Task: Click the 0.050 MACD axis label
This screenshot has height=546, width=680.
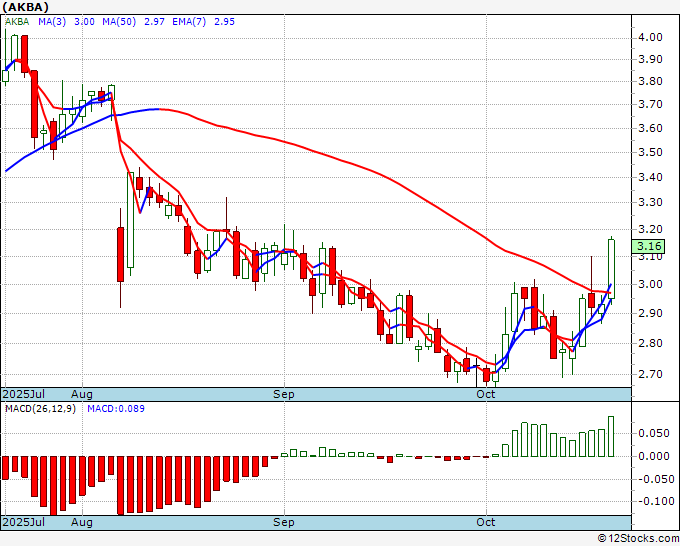Action: coord(654,433)
